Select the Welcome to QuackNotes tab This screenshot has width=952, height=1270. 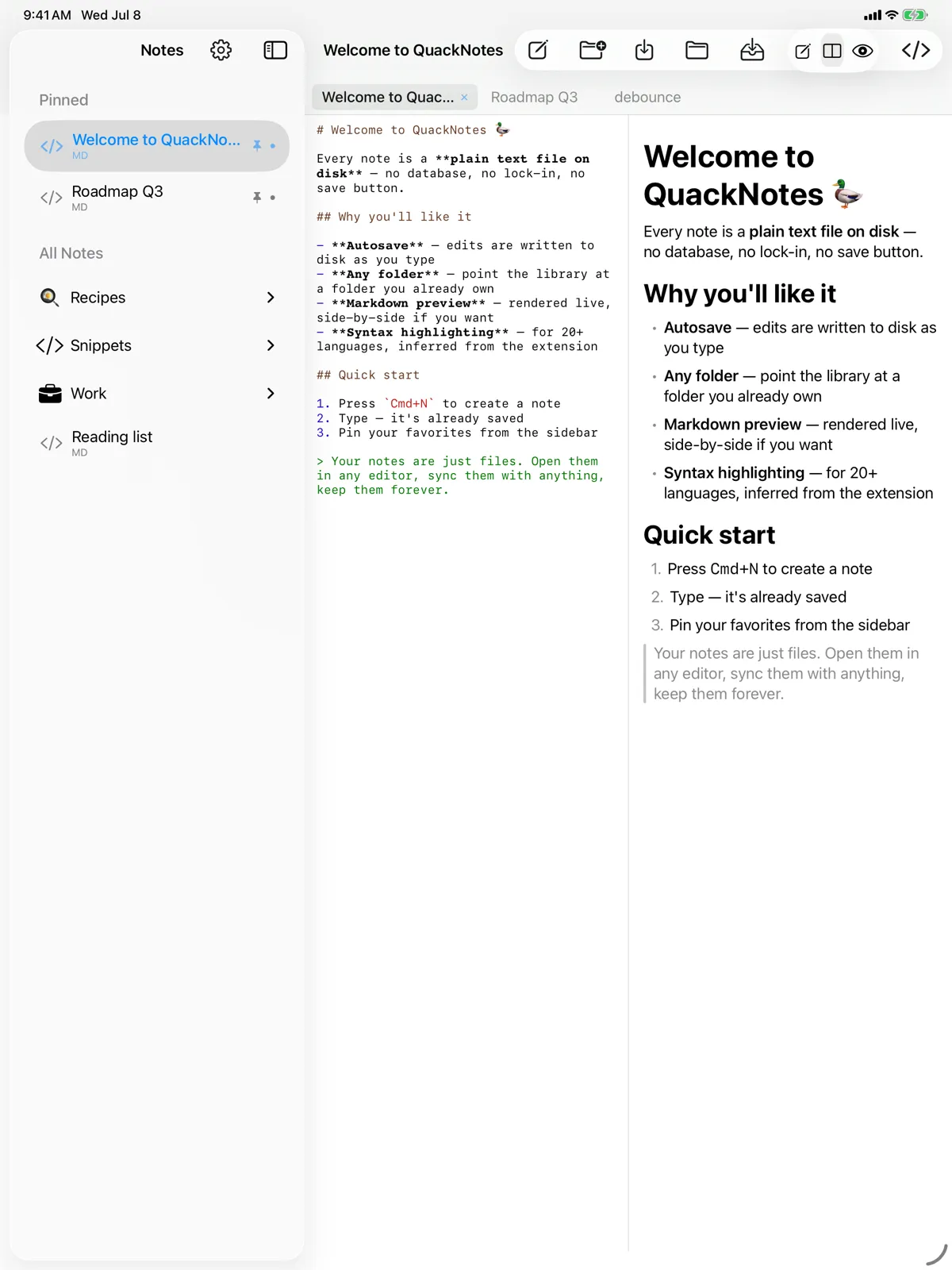(387, 97)
